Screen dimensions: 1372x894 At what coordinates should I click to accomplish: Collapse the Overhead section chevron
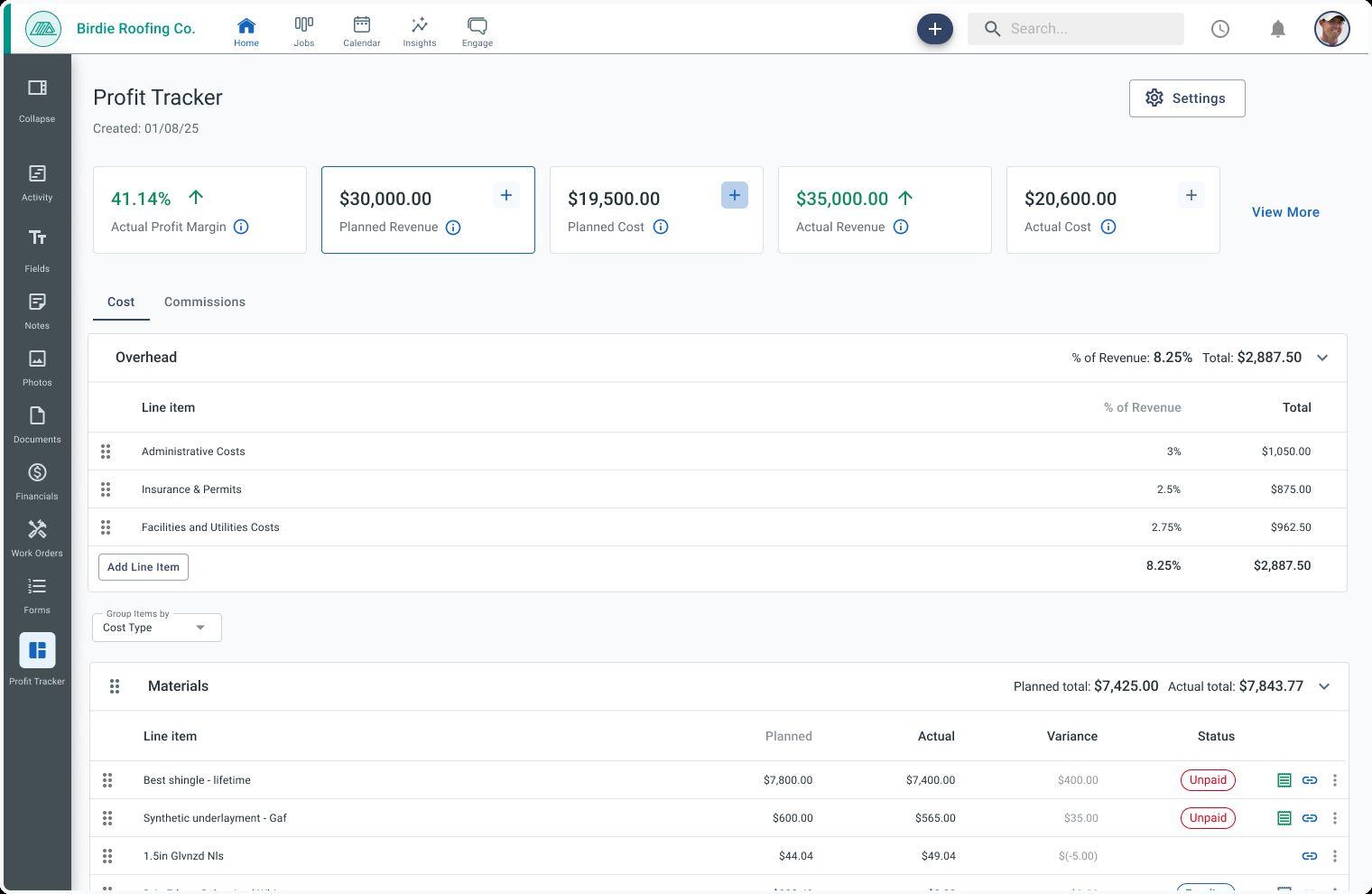click(x=1322, y=358)
